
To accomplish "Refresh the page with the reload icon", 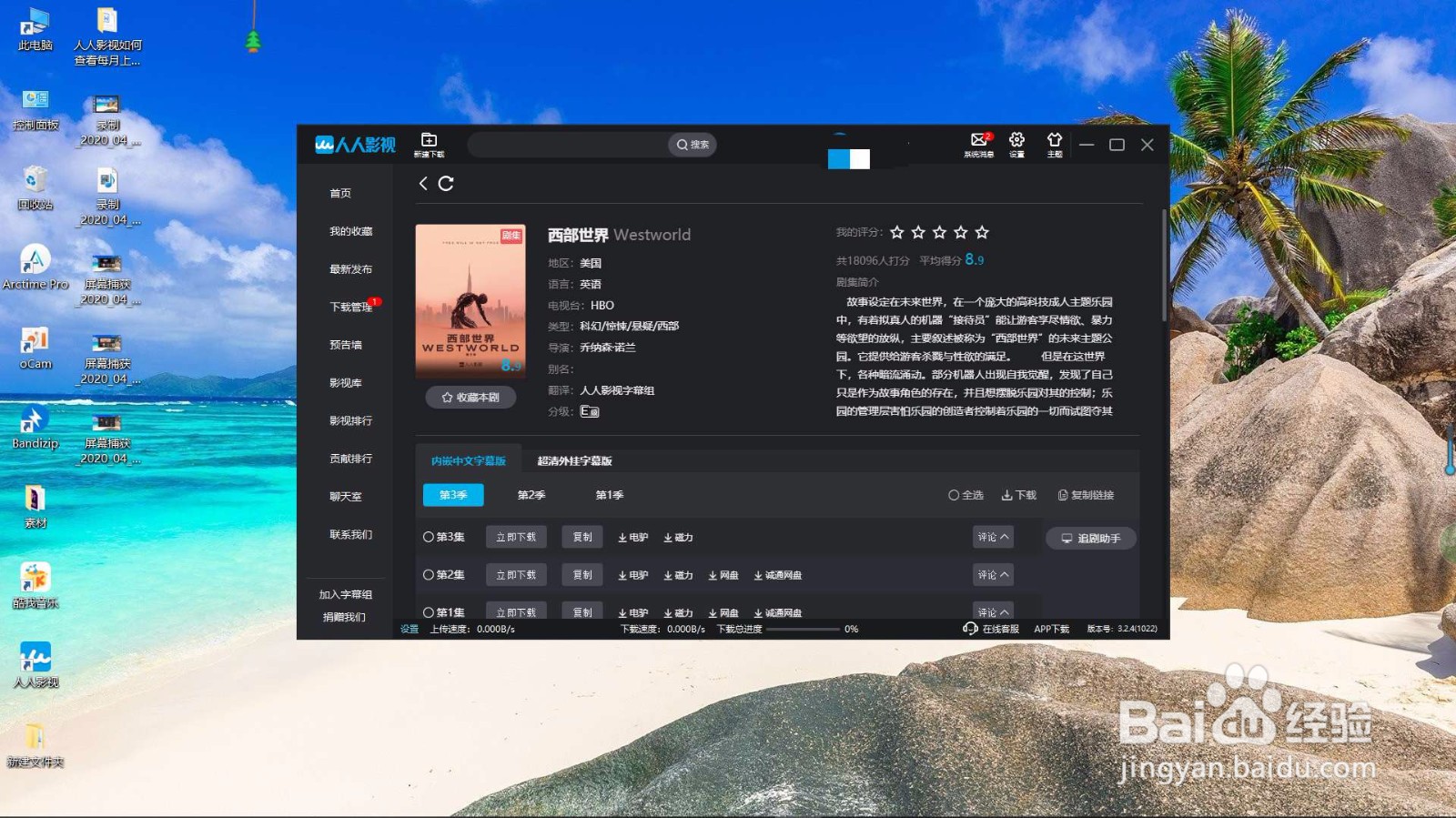I will pyautogui.click(x=446, y=183).
